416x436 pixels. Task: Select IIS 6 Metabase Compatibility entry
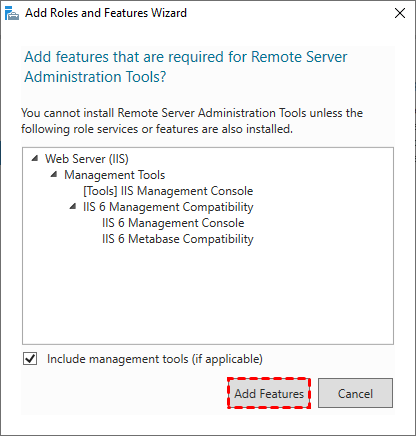point(178,239)
